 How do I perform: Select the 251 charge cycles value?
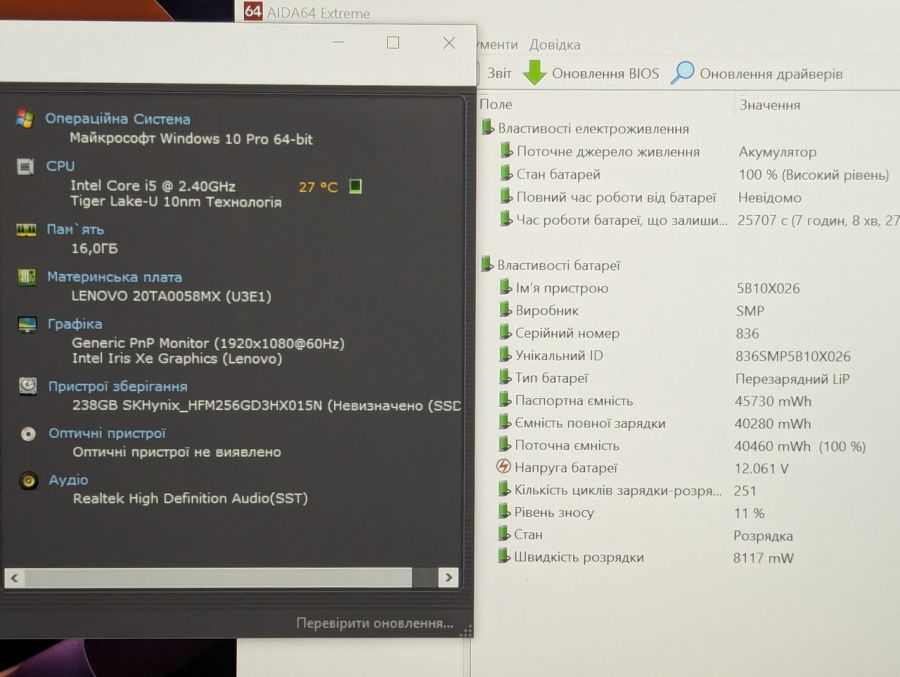(x=745, y=490)
